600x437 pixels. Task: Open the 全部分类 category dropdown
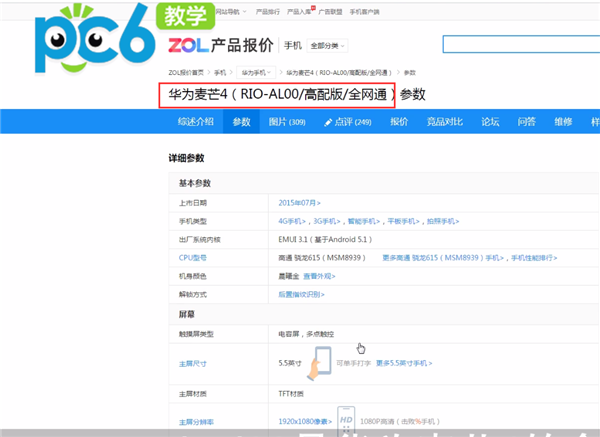point(328,46)
